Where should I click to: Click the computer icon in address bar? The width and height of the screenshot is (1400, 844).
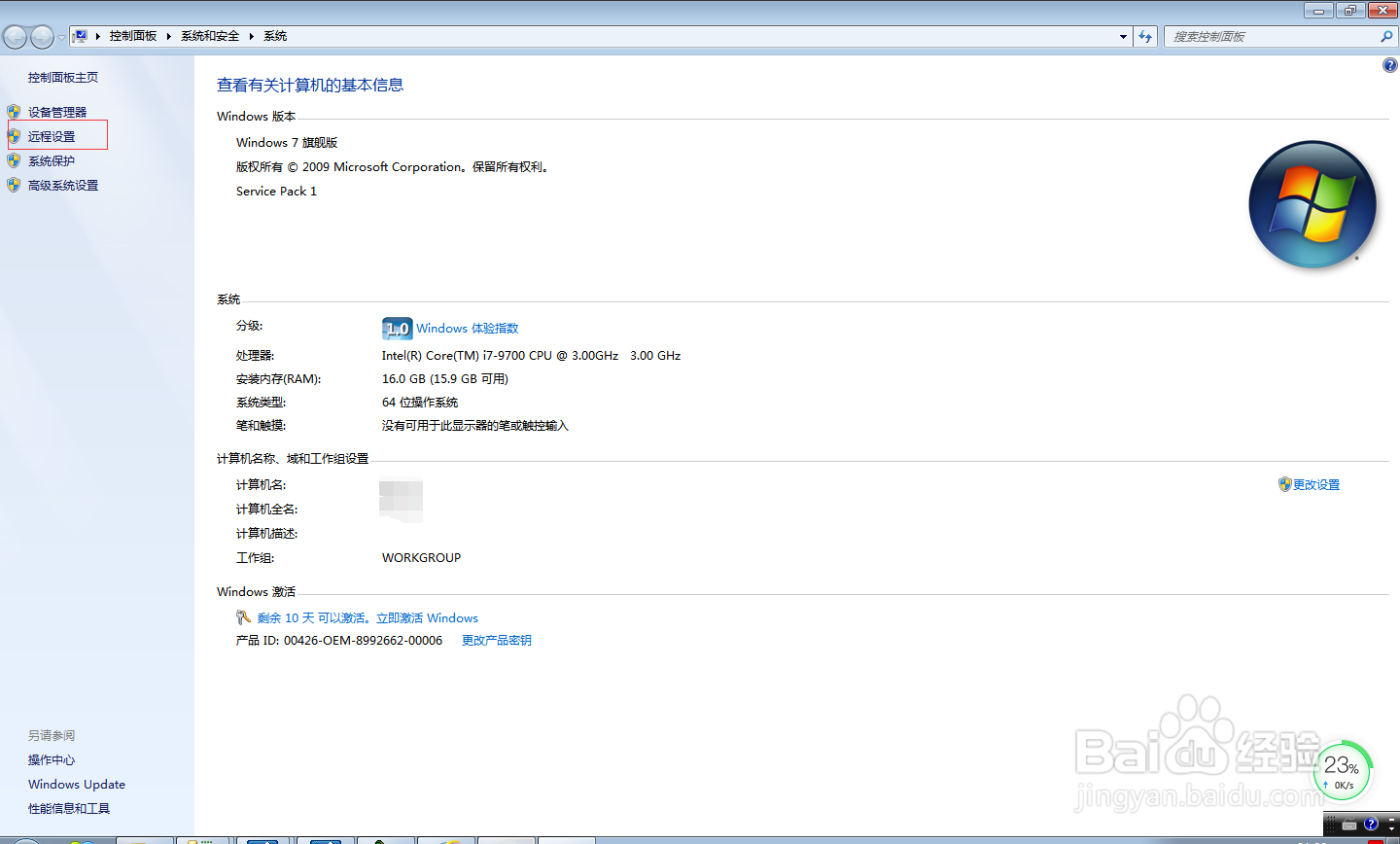(x=81, y=36)
